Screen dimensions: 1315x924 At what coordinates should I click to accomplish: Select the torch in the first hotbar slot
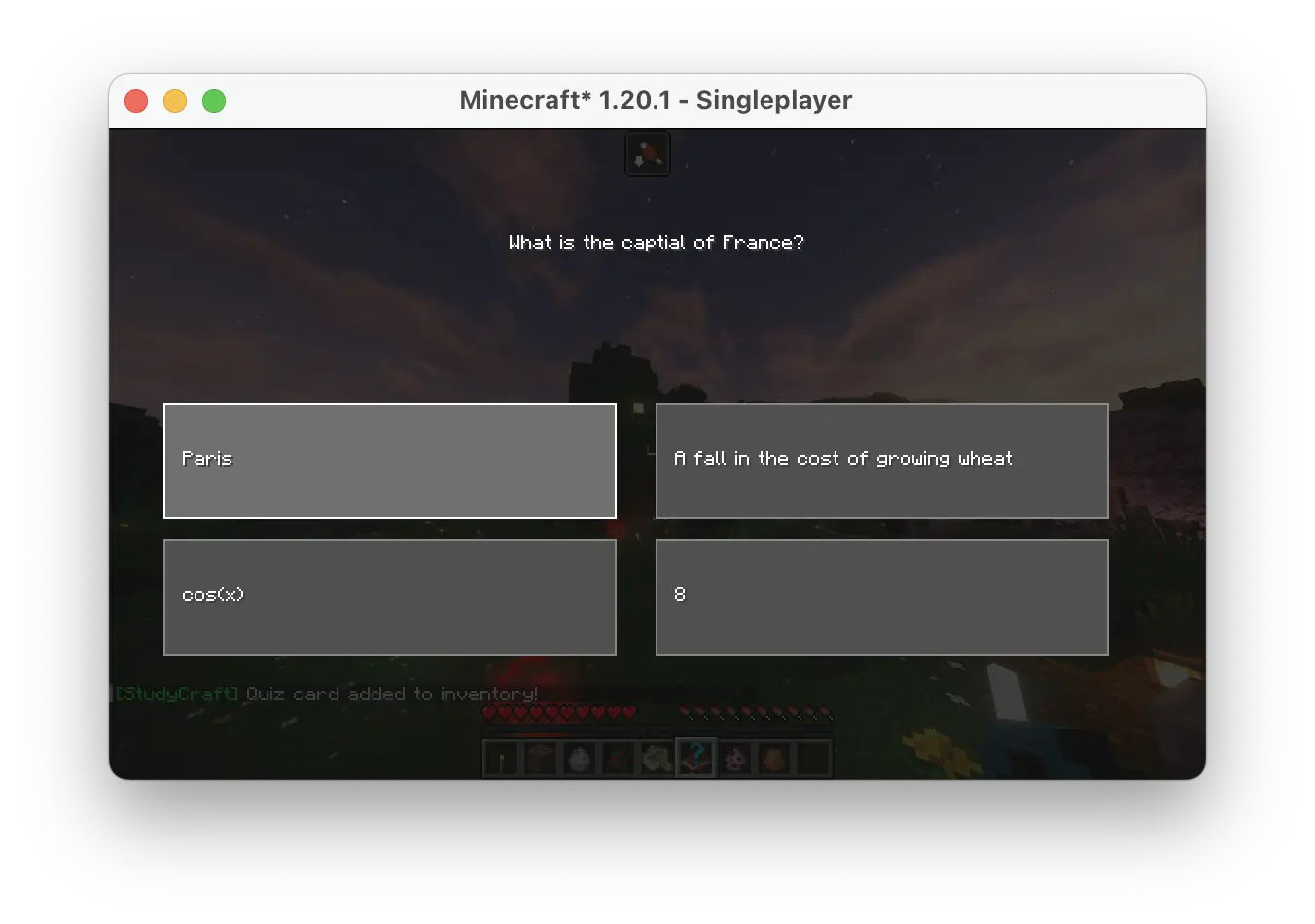pyautogui.click(x=502, y=759)
